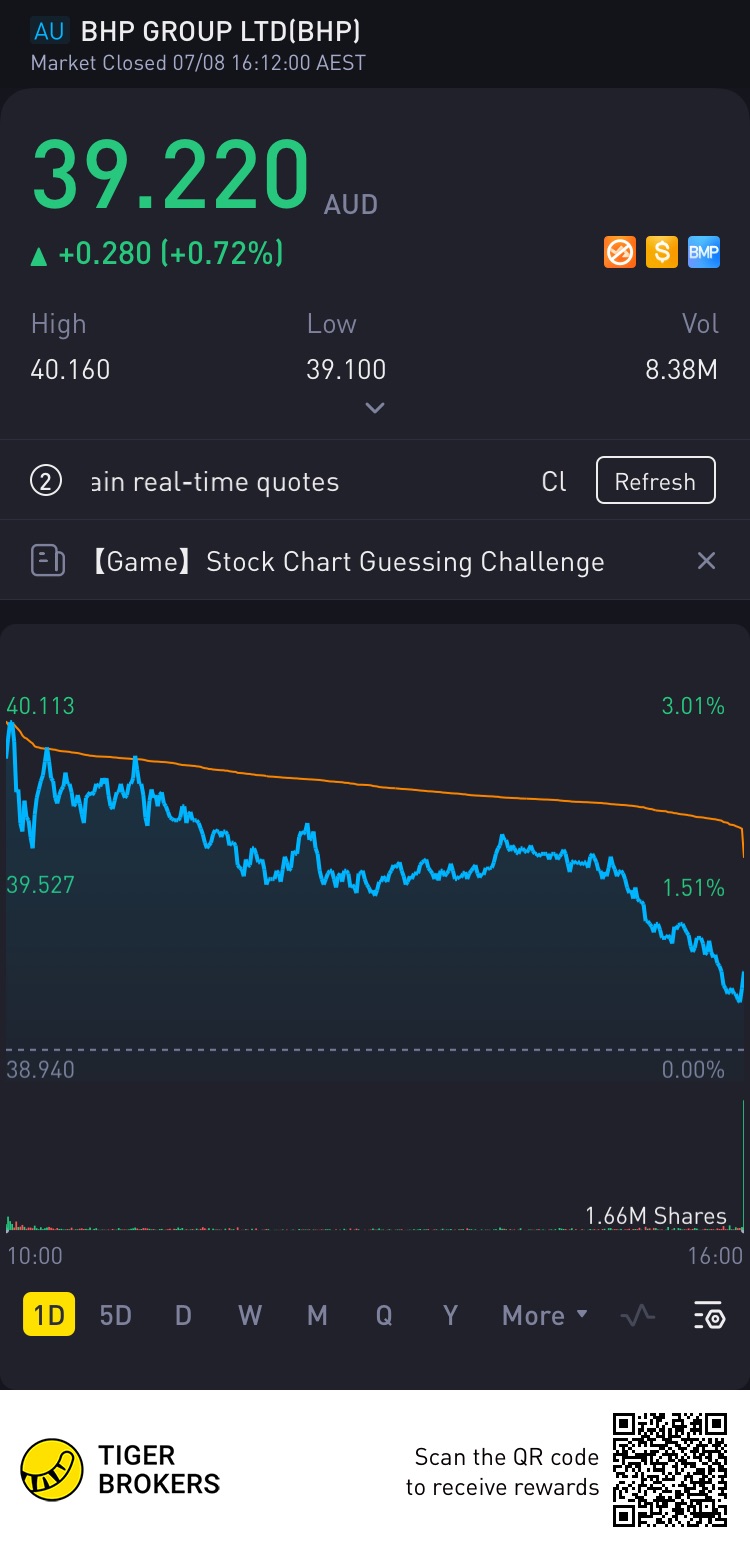Tap the Tiger Brokers logo
Screen dimensions: 750x1550
[52, 1470]
